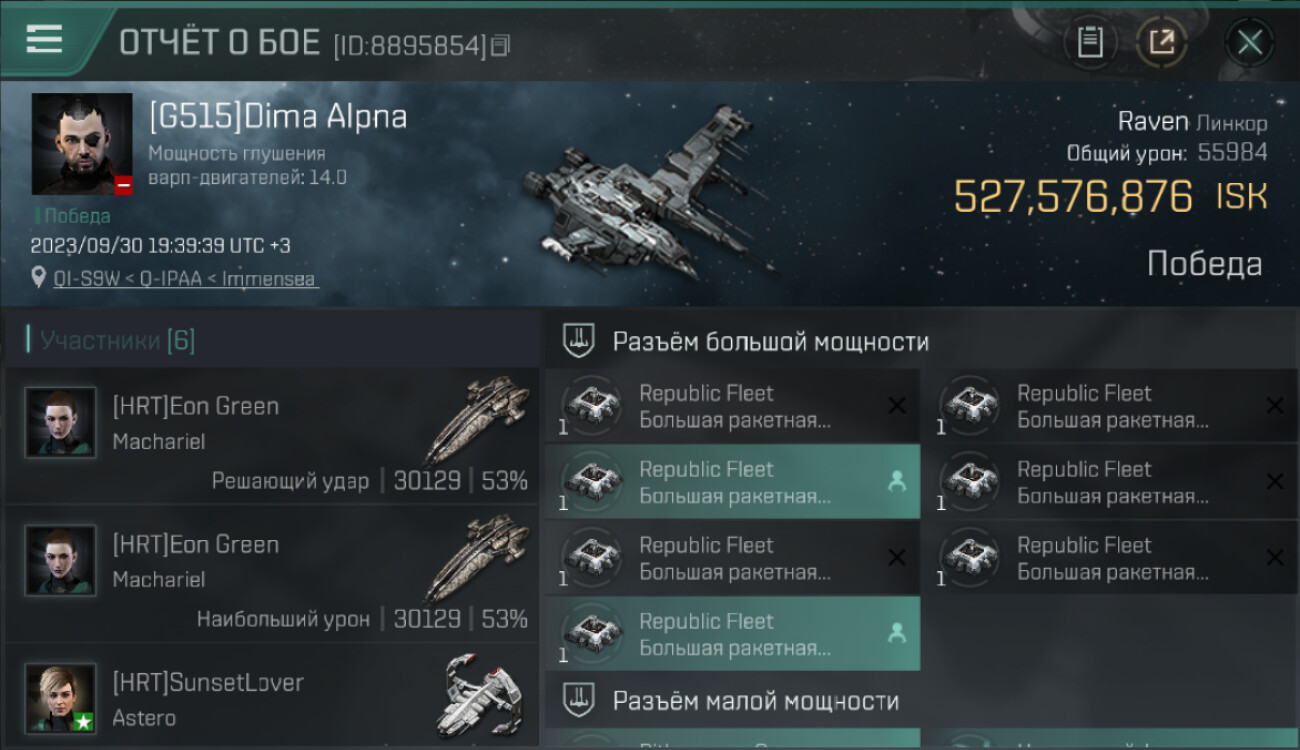Viewport: 1300px width, 750px height.
Task: Open the Dima Alpna pilot portrait
Action: (82, 144)
